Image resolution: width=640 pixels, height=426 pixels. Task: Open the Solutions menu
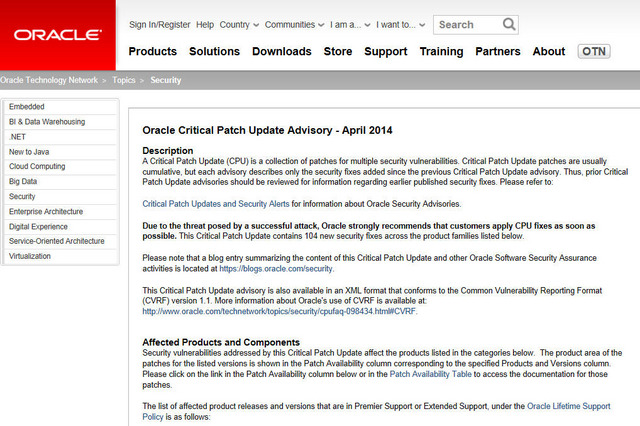(214, 51)
